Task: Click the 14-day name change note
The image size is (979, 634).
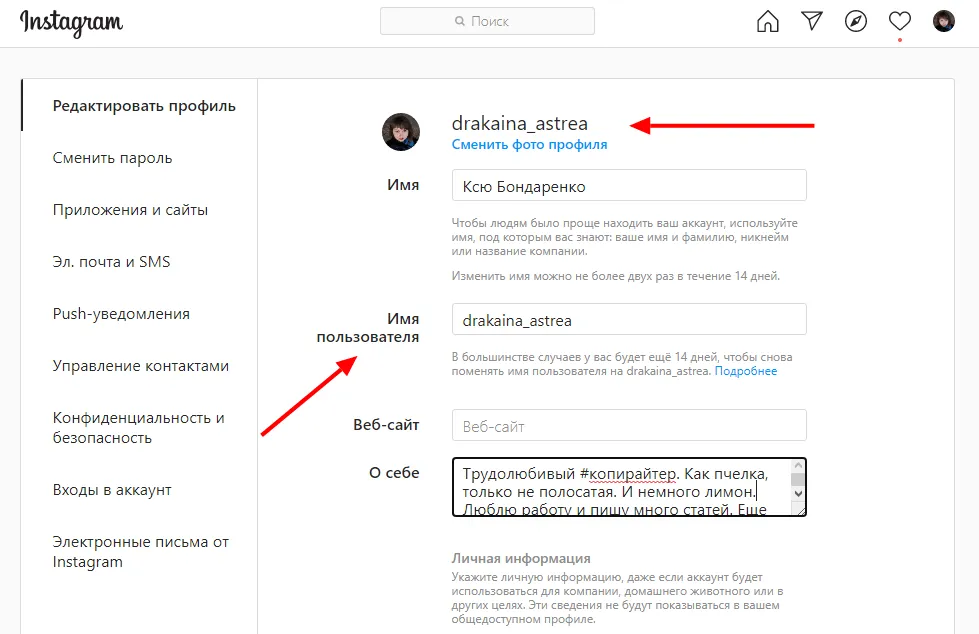Action: [616, 276]
